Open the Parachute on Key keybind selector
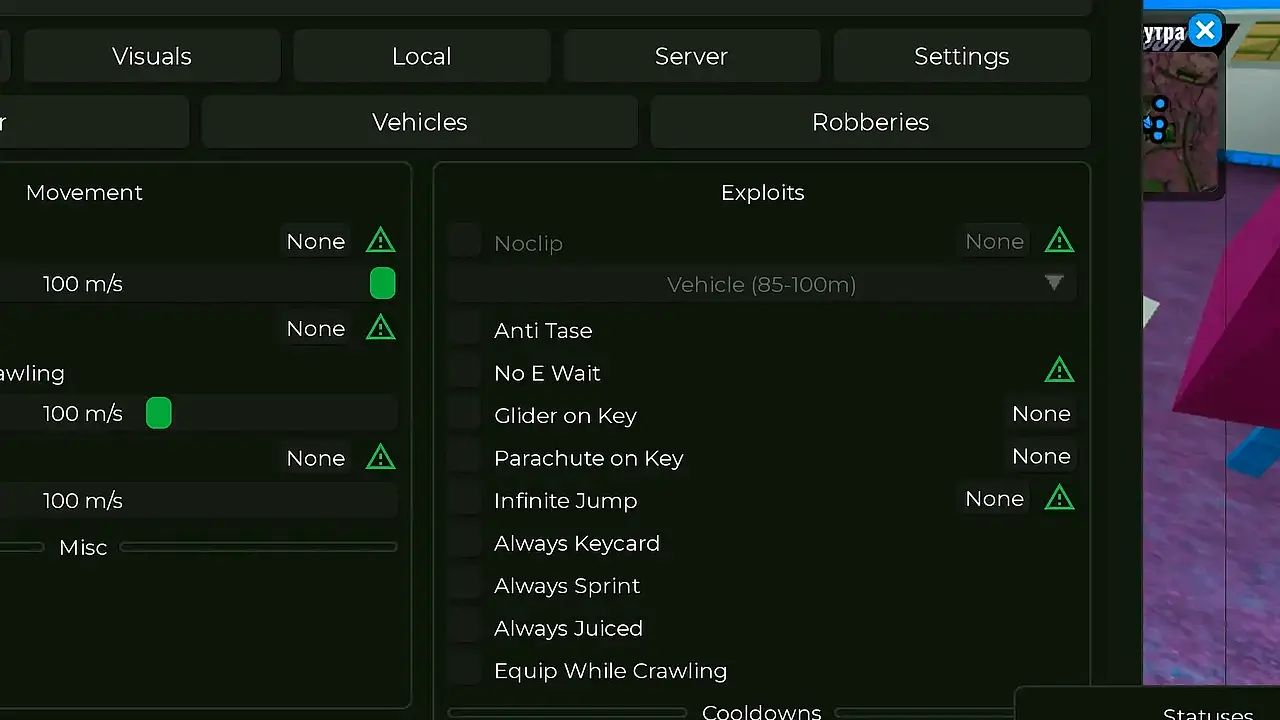The width and height of the screenshot is (1280, 720). (1041, 457)
